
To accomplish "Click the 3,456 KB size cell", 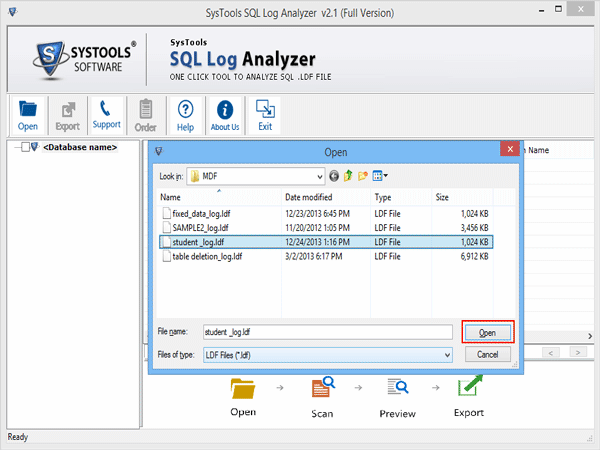I will pyautogui.click(x=474, y=228).
